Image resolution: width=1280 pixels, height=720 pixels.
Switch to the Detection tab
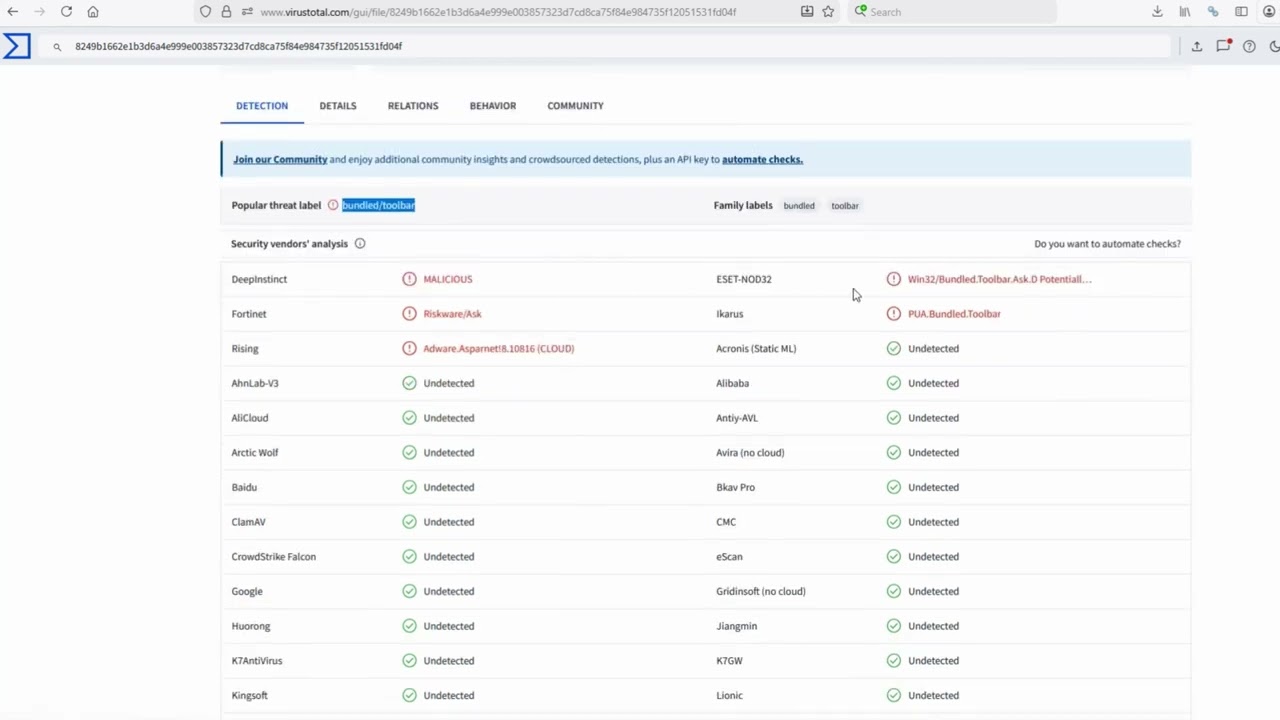click(262, 105)
